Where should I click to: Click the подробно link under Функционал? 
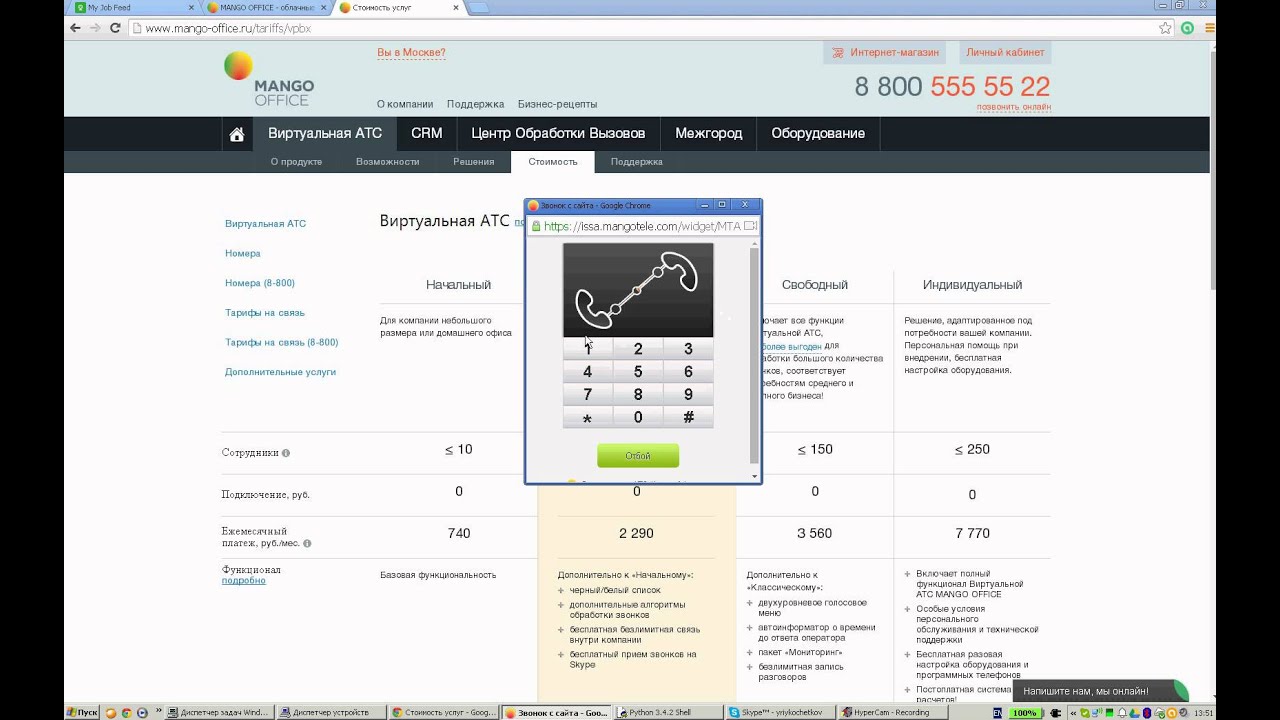[244, 581]
